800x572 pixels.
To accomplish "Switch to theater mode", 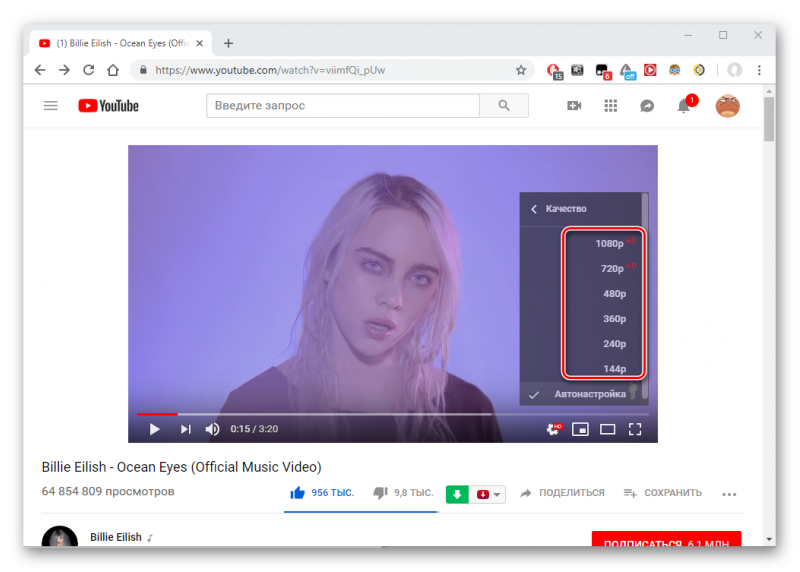I will 607,429.
